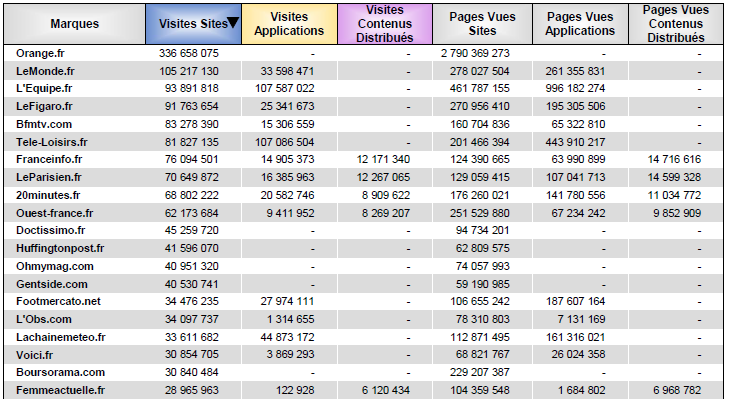730x399 pixels.
Task: Click the L'Equipe.fr brand name
Action: [44, 88]
